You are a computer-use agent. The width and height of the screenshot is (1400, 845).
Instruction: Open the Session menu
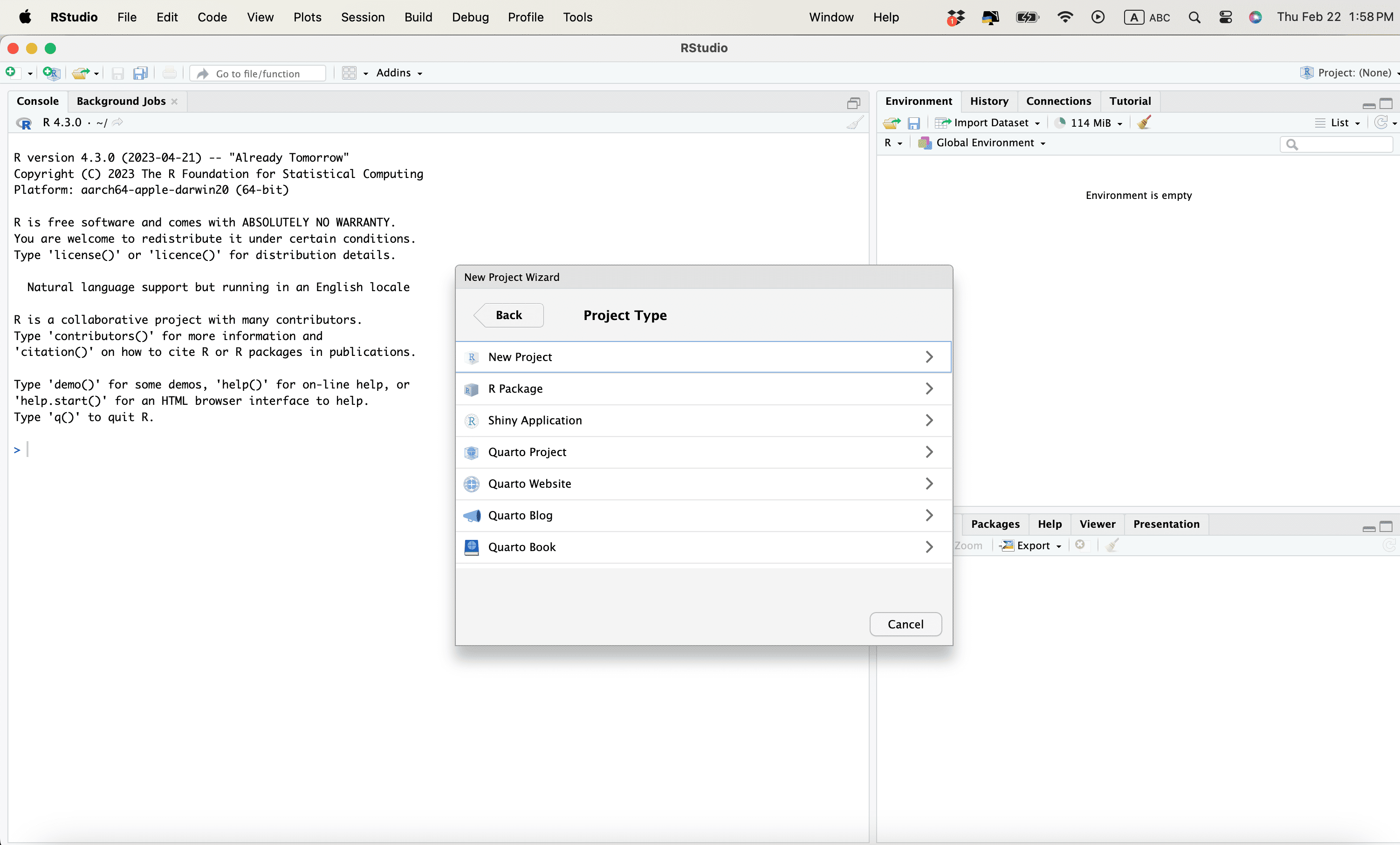click(363, 17)
